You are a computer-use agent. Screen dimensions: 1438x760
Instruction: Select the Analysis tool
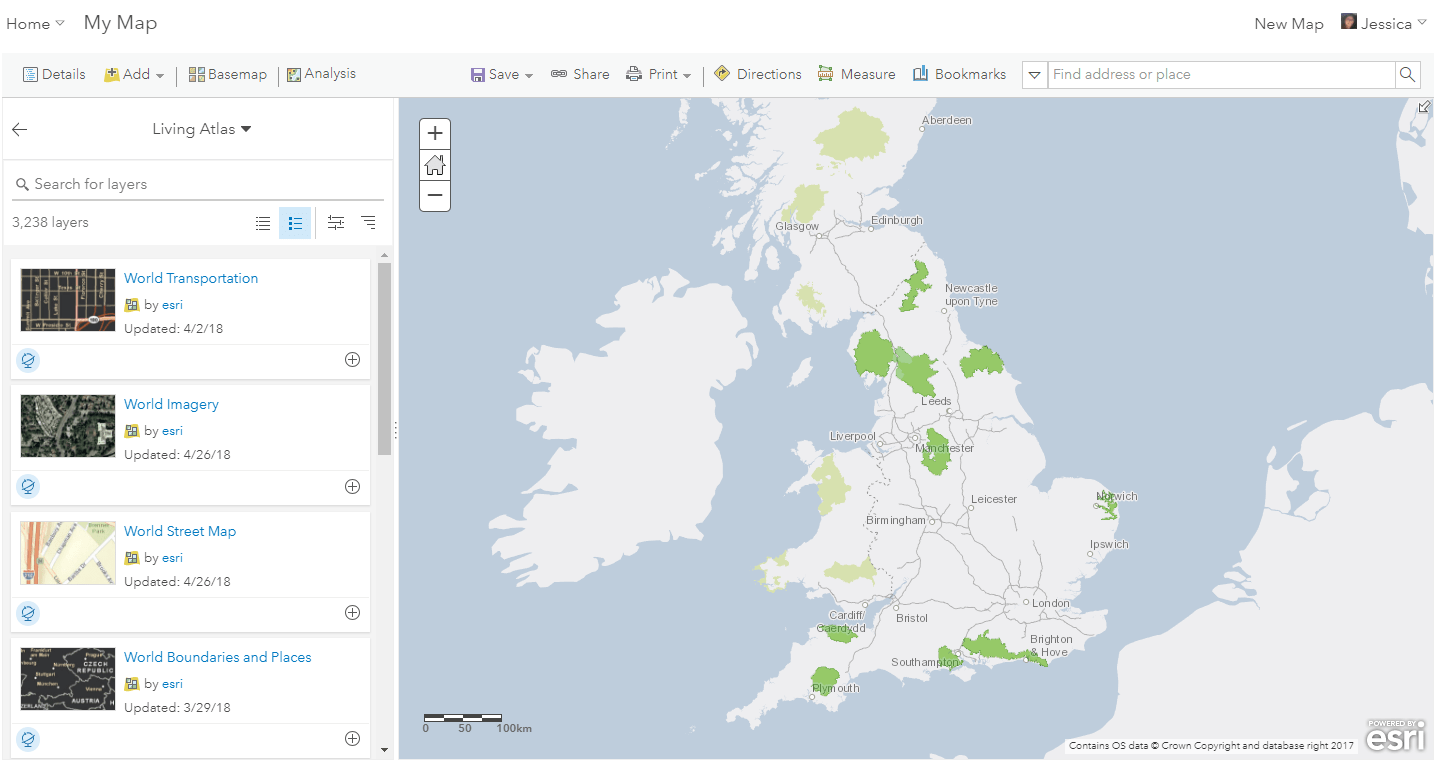pos(321,74)
